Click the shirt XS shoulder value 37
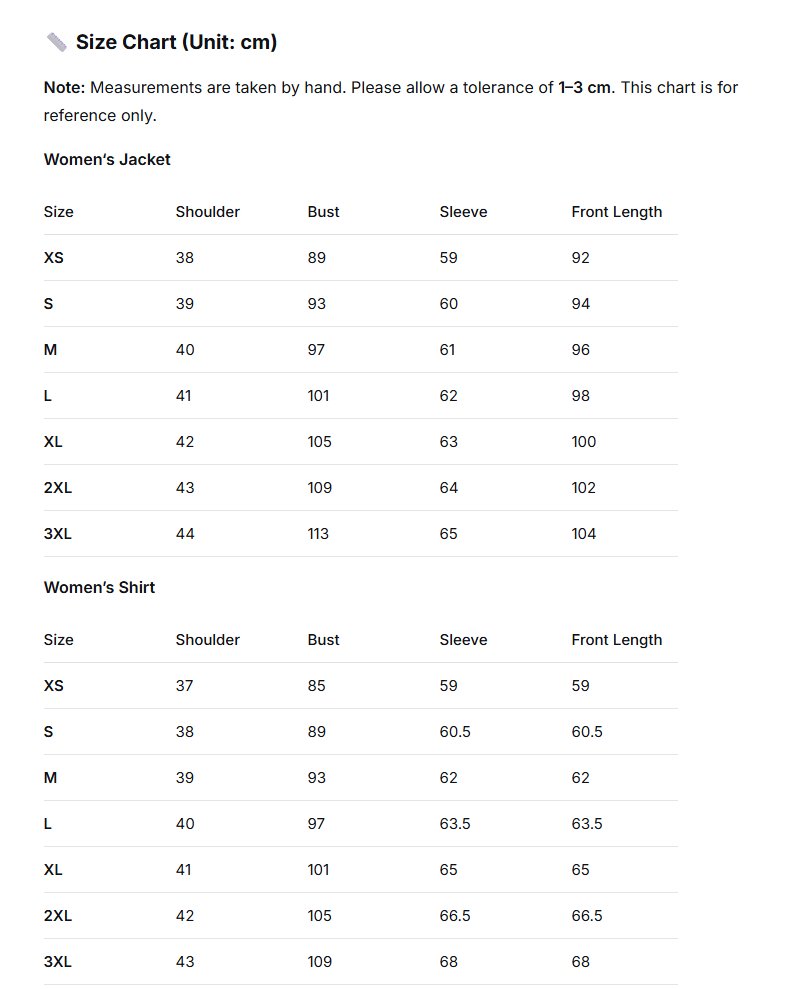785x989 pixels. 184,686
